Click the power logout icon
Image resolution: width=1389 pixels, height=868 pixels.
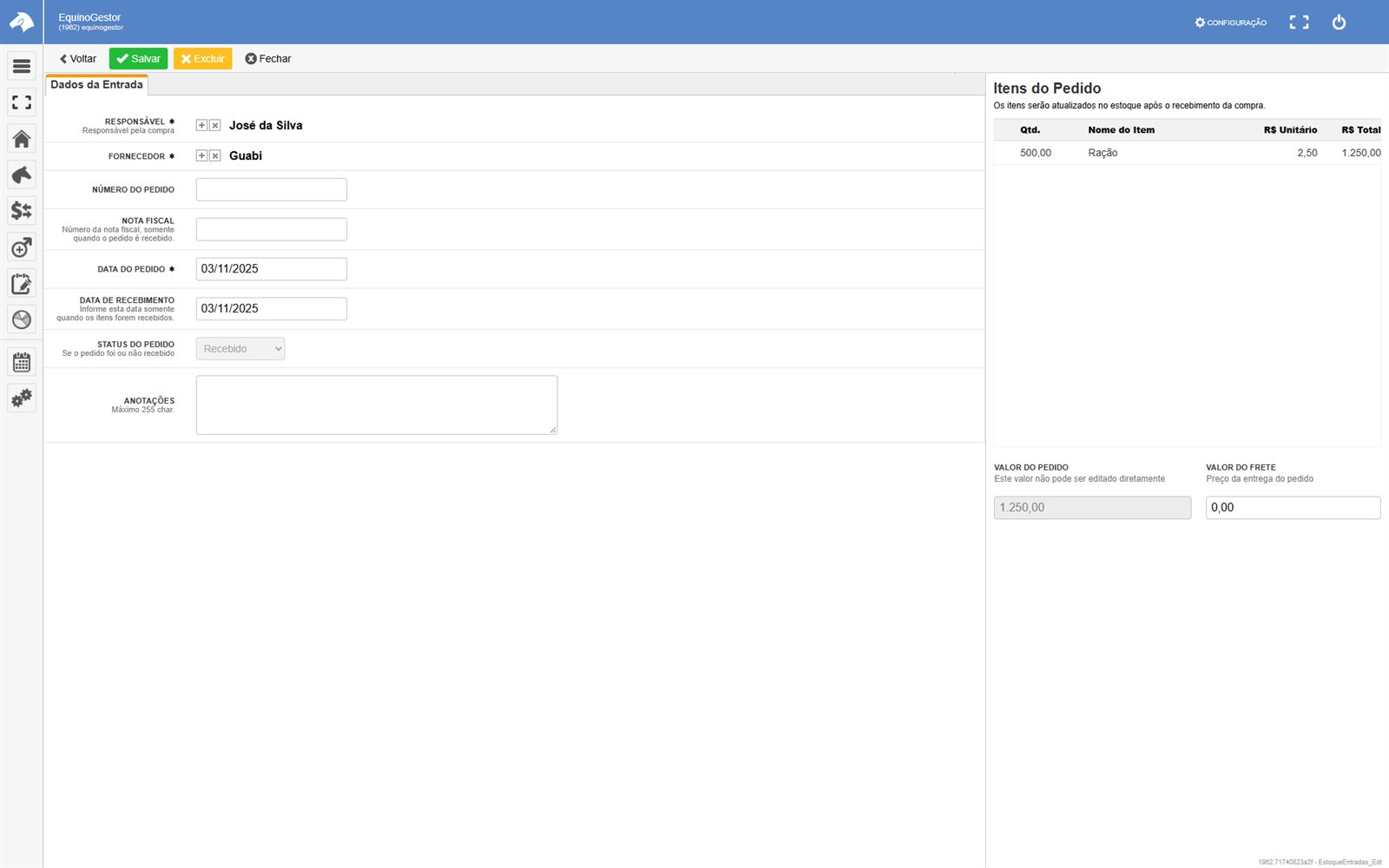coord(1339,23)
